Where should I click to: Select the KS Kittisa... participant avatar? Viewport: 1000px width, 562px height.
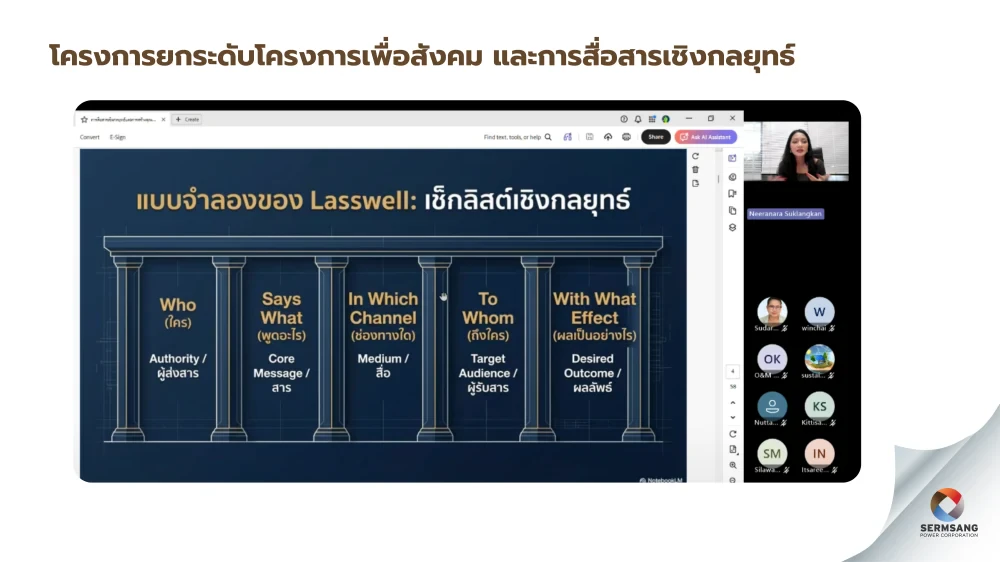tap(820, 406)
